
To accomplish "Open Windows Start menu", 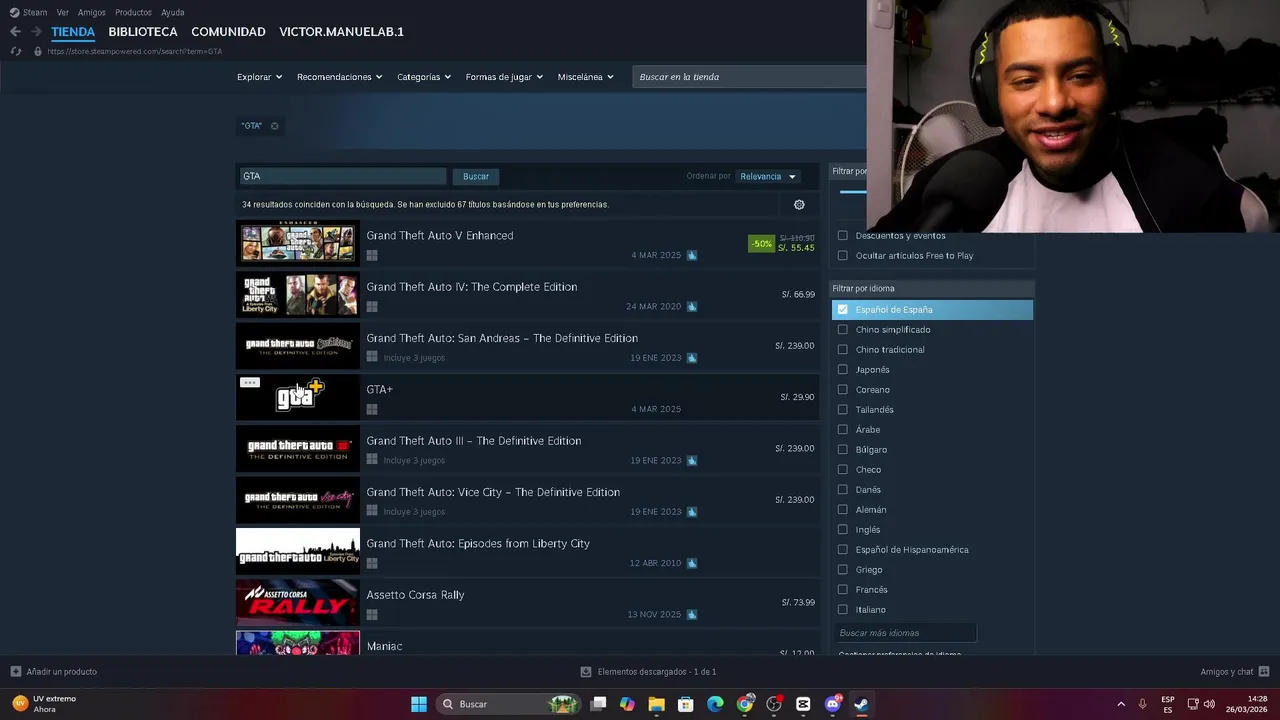I will pyautogui.click(x=419, y=704).
